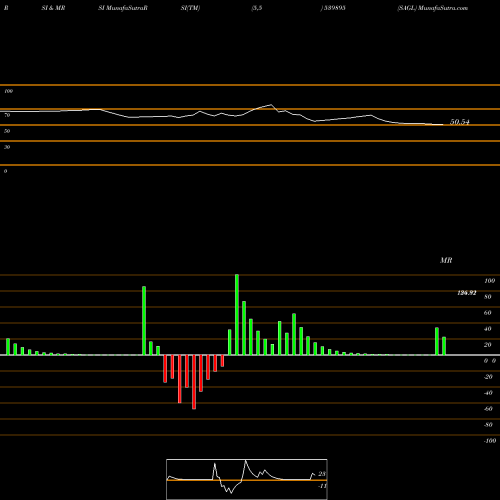The height and width of the screenshot is (500, 500).
Task: Click the MRSI value 124.92
Action: [x=467, y=293]
